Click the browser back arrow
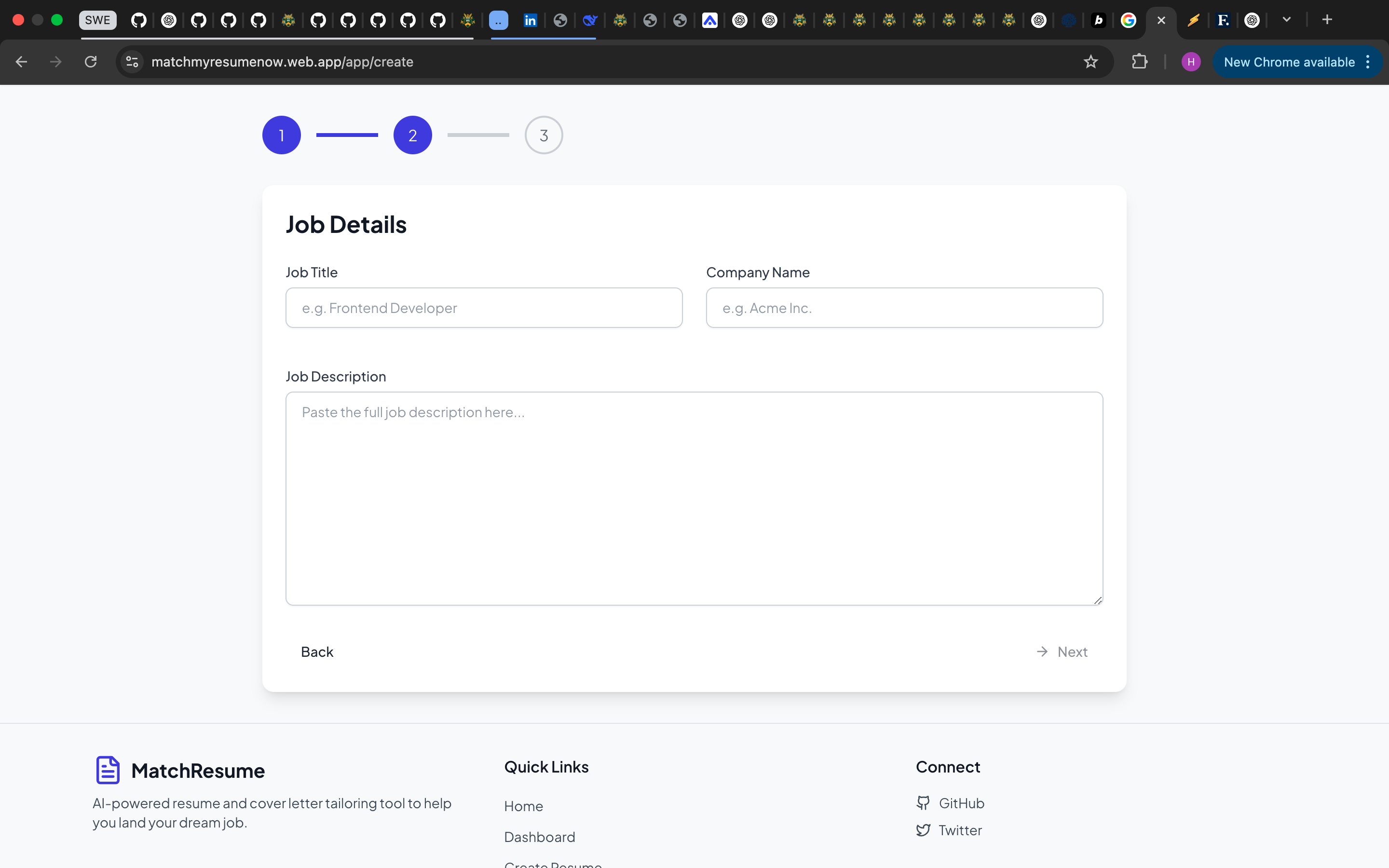Screen dimensions: 1389x868 (x=21, y=62)
